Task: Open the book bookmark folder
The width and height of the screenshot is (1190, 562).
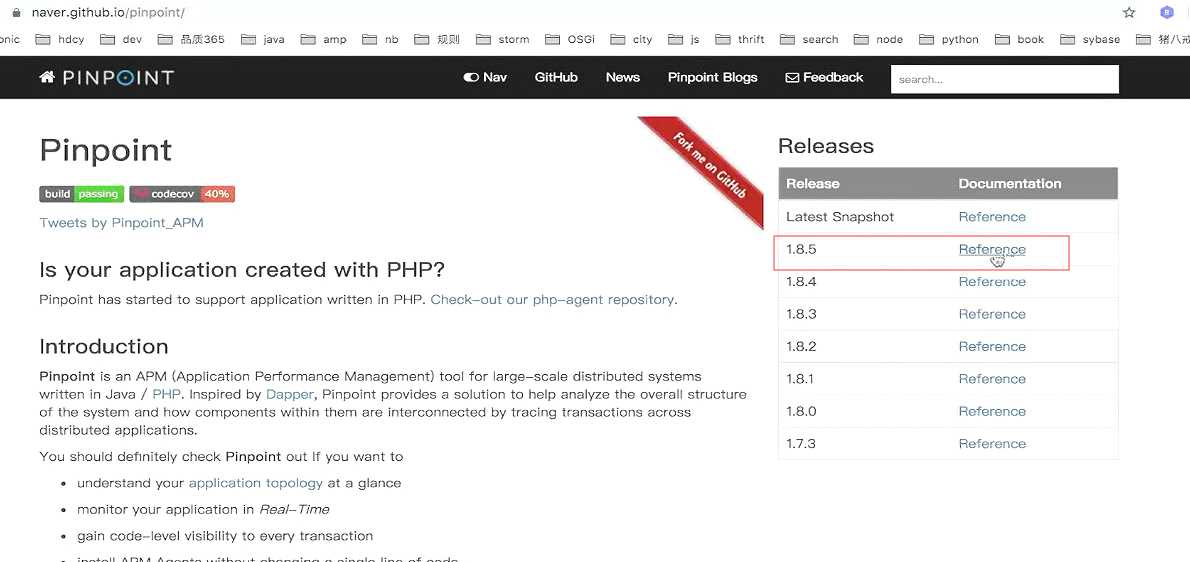Action: click(1019, 39)
